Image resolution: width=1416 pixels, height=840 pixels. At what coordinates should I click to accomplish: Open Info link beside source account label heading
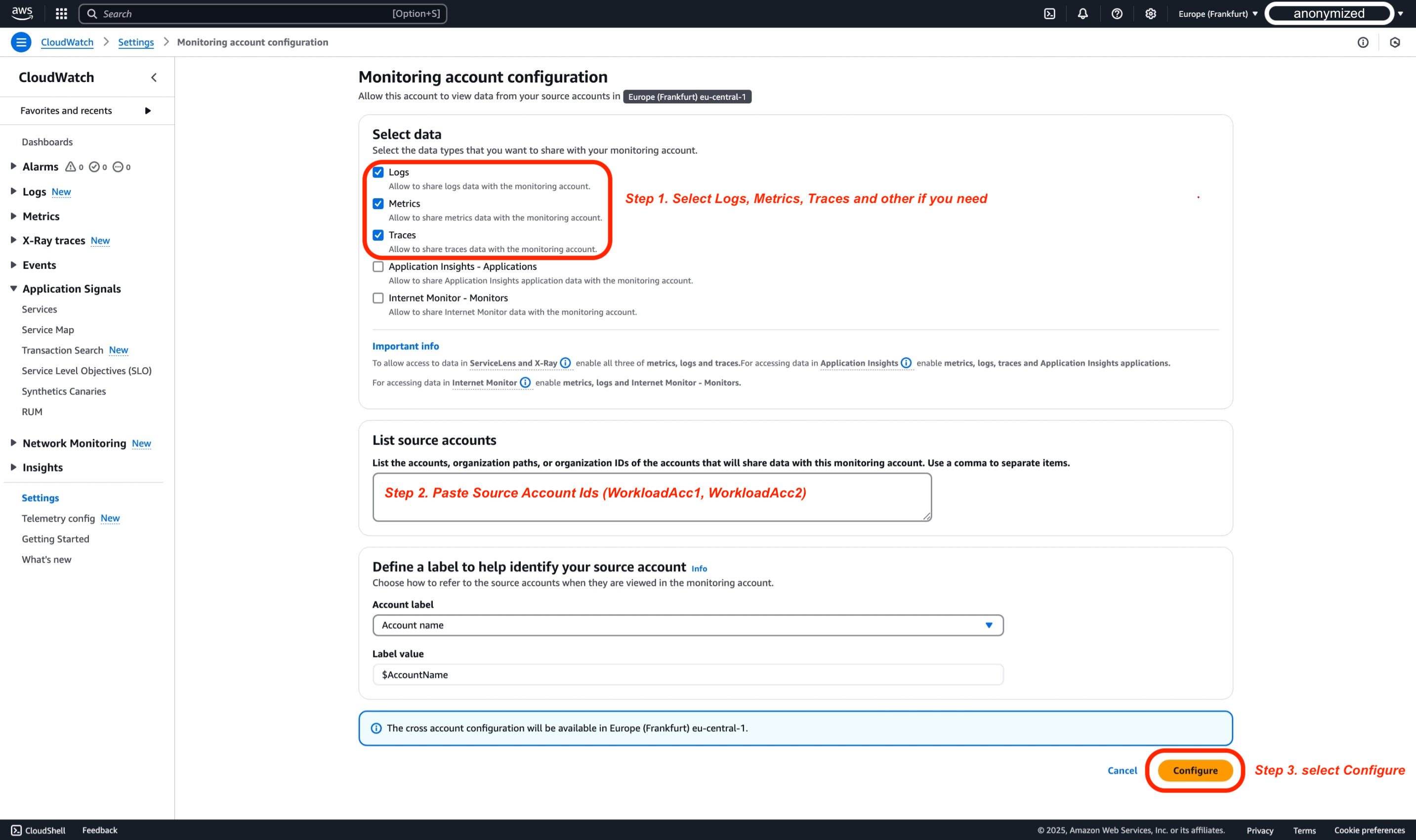coord(699,568)
